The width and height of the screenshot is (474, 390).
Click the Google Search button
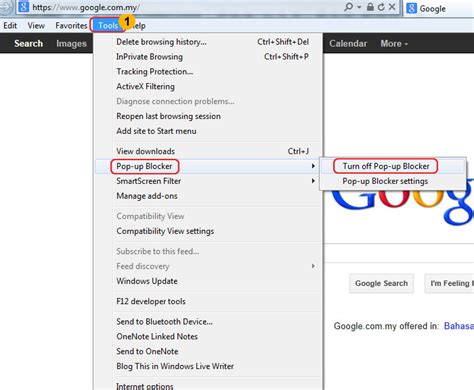pos(381,283)
